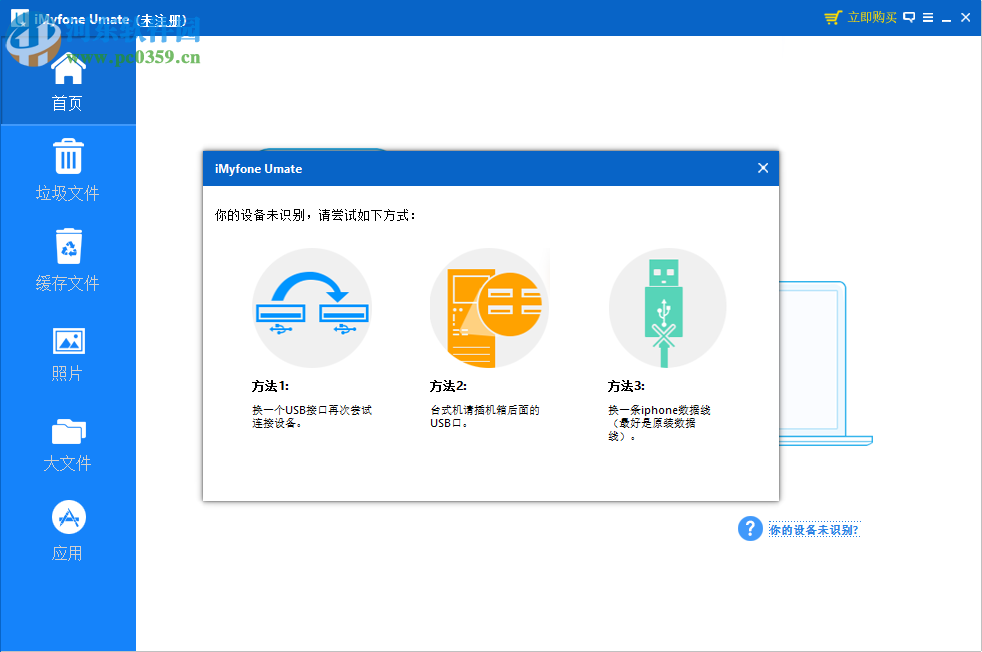
Task: Select the 缓存文件 recycle cache icon
Action: tap(67, 246)
